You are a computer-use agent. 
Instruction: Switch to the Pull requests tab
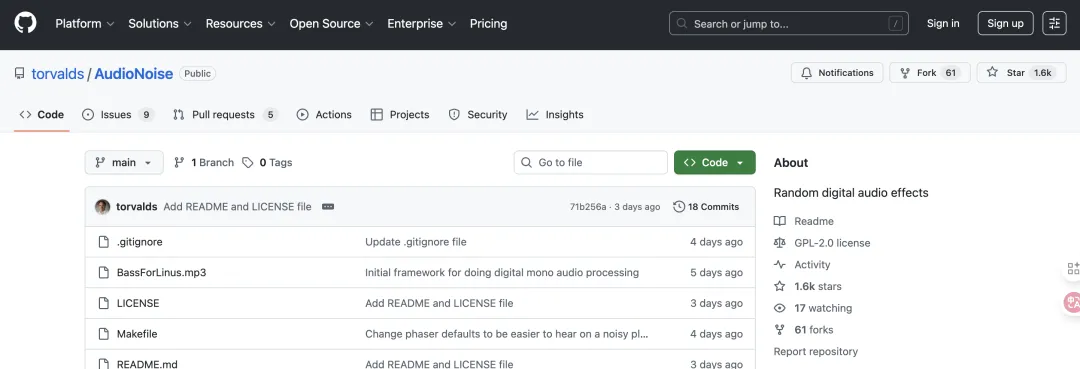pyautogui.click(x=225, y=115)
